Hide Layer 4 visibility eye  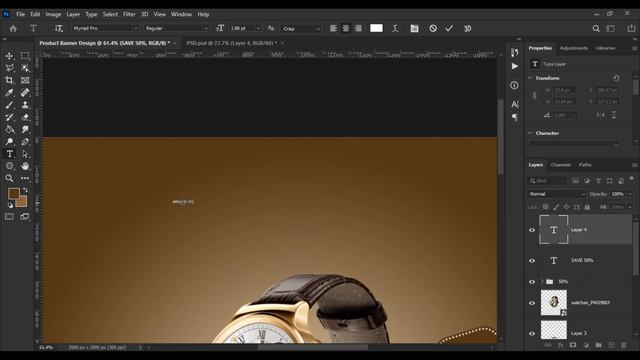pyautogui.click(x=532, y=230)
